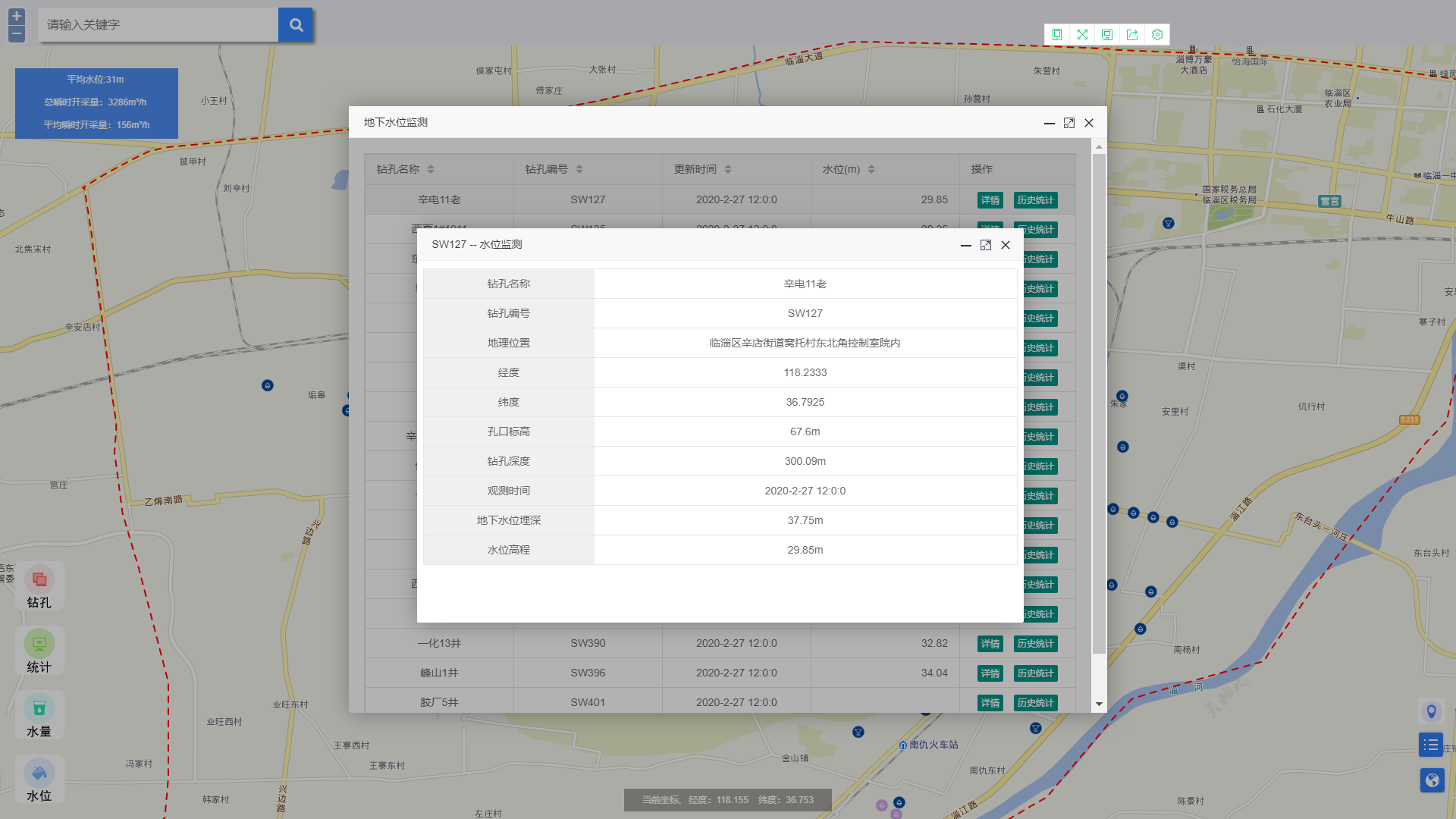Click the tablet device toolbar icon
Viewport: 1456px width, 819px height.
(1057, 35)
